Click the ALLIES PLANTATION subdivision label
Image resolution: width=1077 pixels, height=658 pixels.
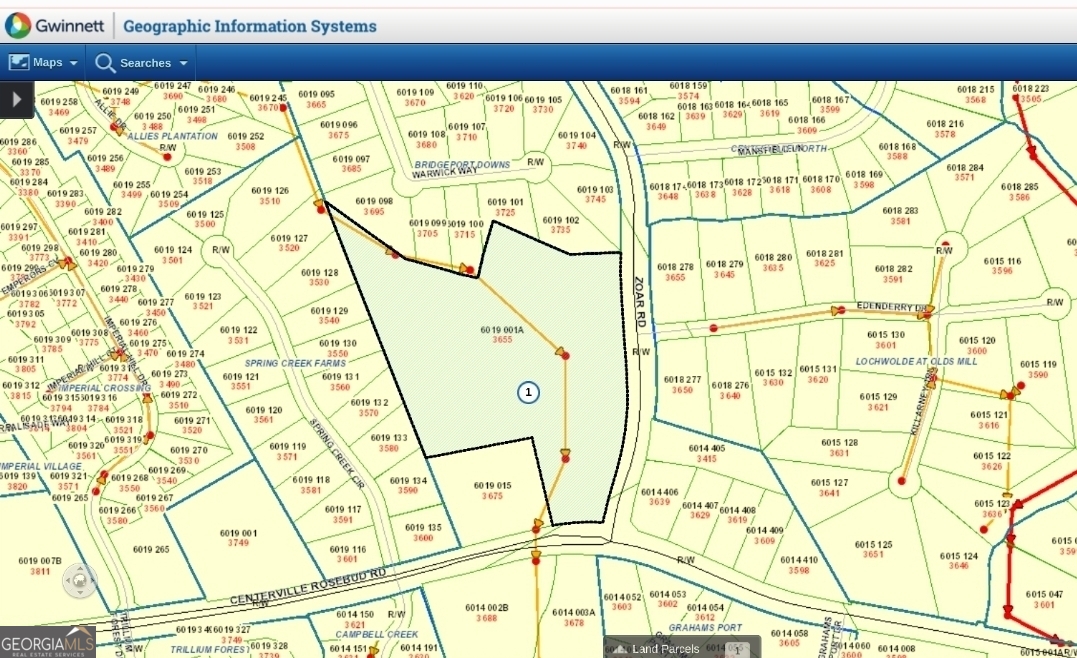172,136
